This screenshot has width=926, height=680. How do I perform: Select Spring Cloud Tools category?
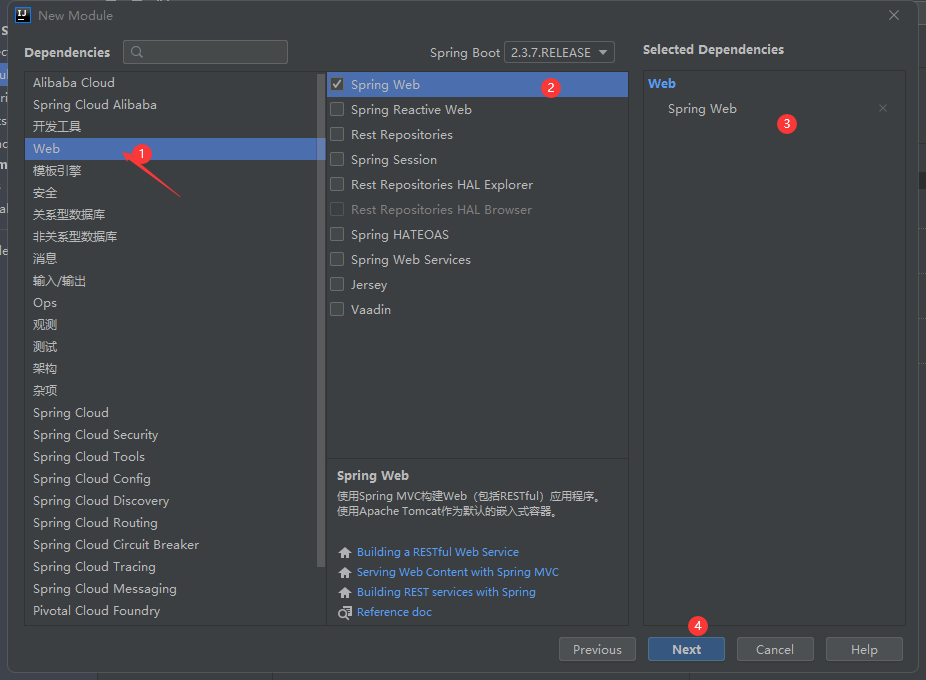[171, 457]
